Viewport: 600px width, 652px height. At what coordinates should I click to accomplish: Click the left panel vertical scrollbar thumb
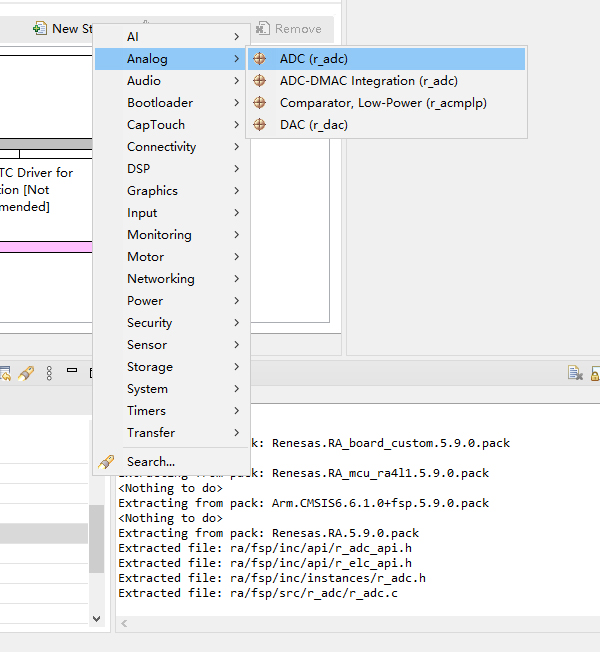[96, 539]
